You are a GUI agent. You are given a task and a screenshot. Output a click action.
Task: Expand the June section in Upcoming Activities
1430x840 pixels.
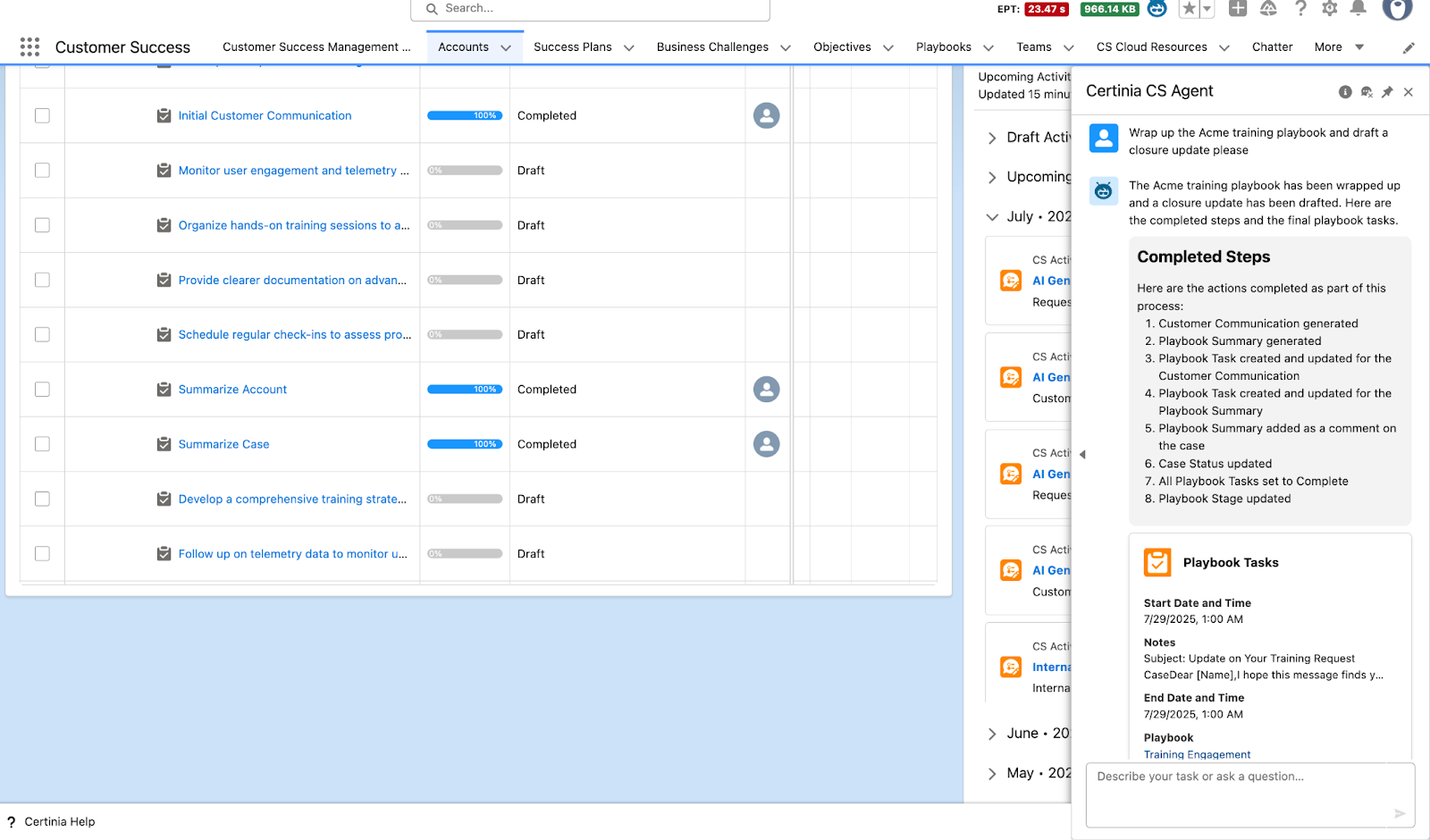pos(992,733)
